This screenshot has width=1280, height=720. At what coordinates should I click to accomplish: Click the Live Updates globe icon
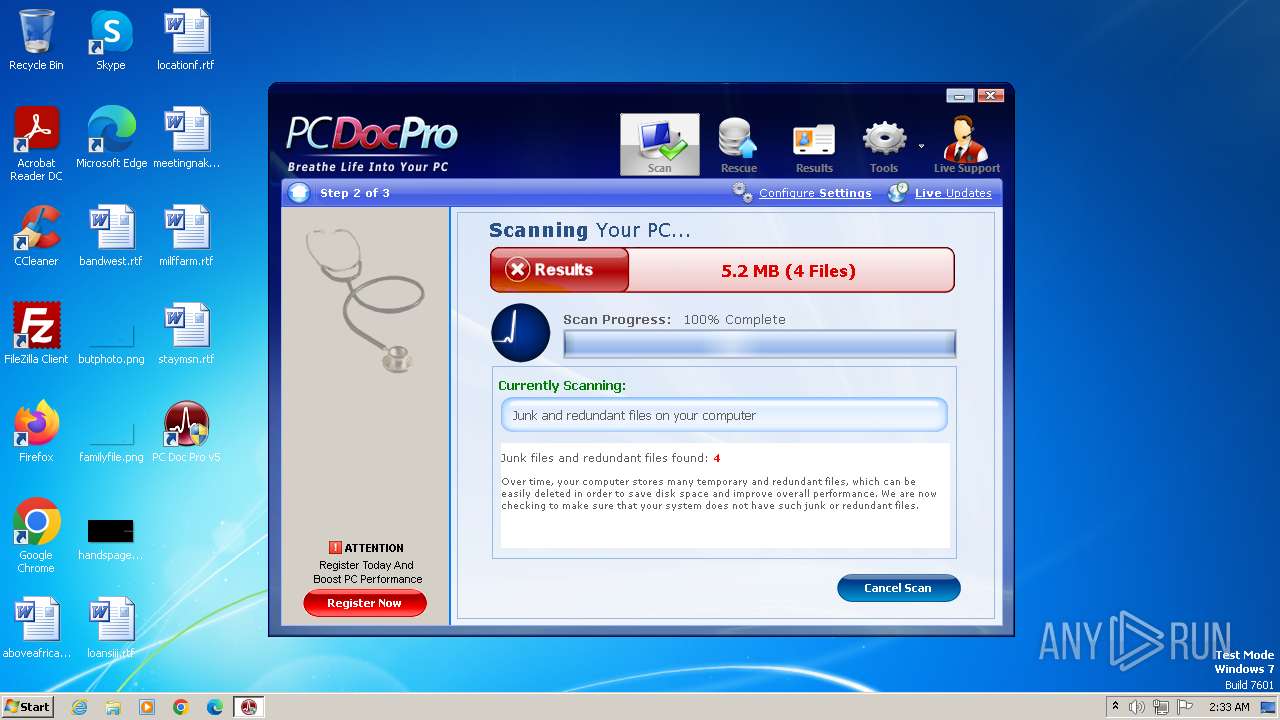point(898,192)
